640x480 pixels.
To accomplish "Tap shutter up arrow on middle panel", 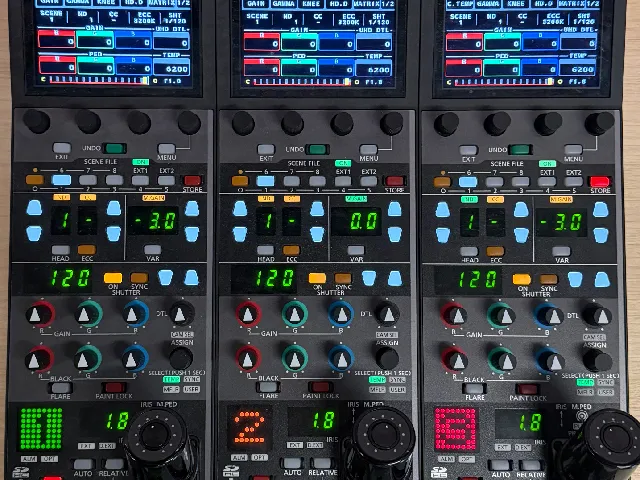I will pyautogui.click(x=394, y=278).
